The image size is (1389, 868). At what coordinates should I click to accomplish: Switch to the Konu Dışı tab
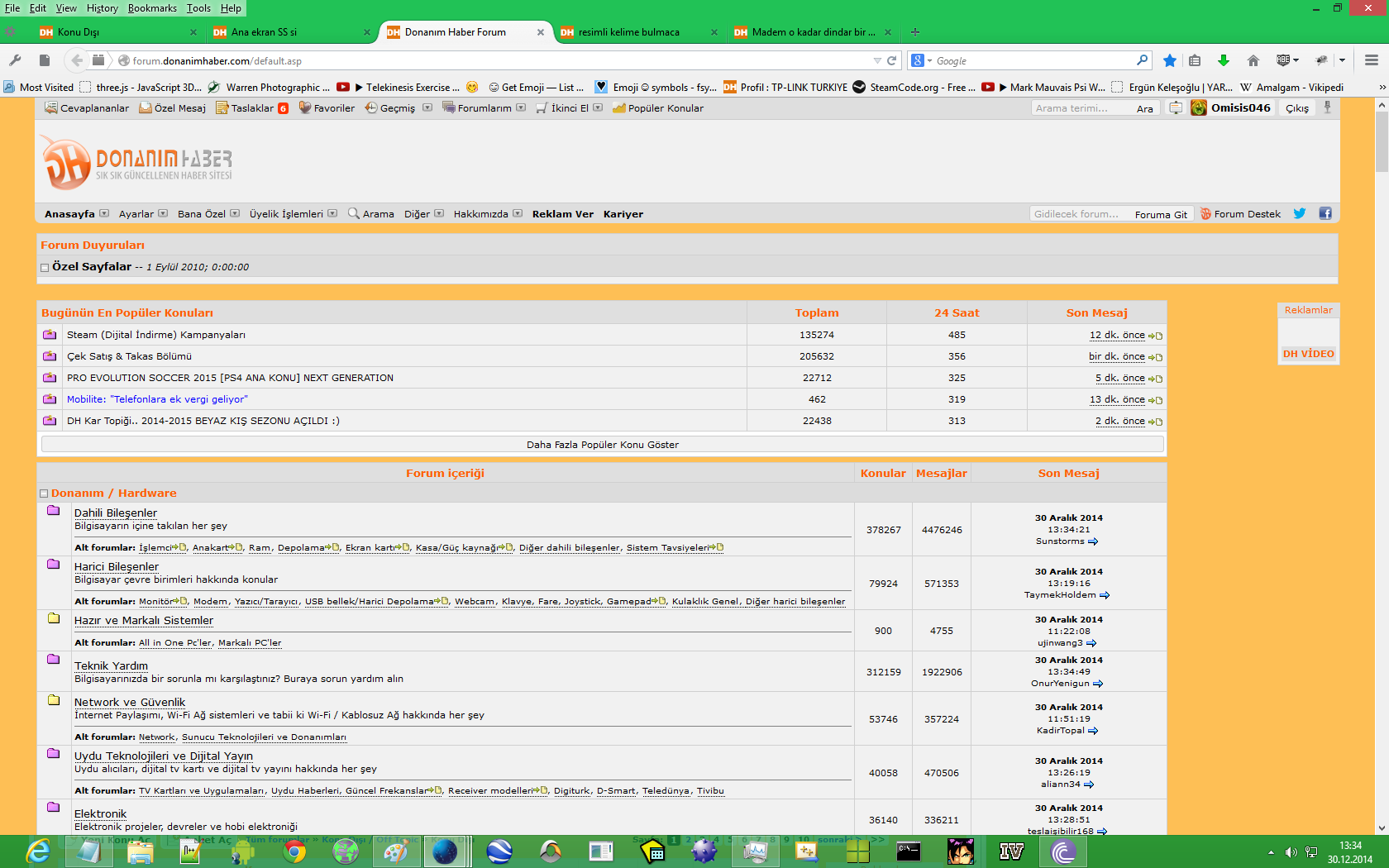click(x=117, y=32)
